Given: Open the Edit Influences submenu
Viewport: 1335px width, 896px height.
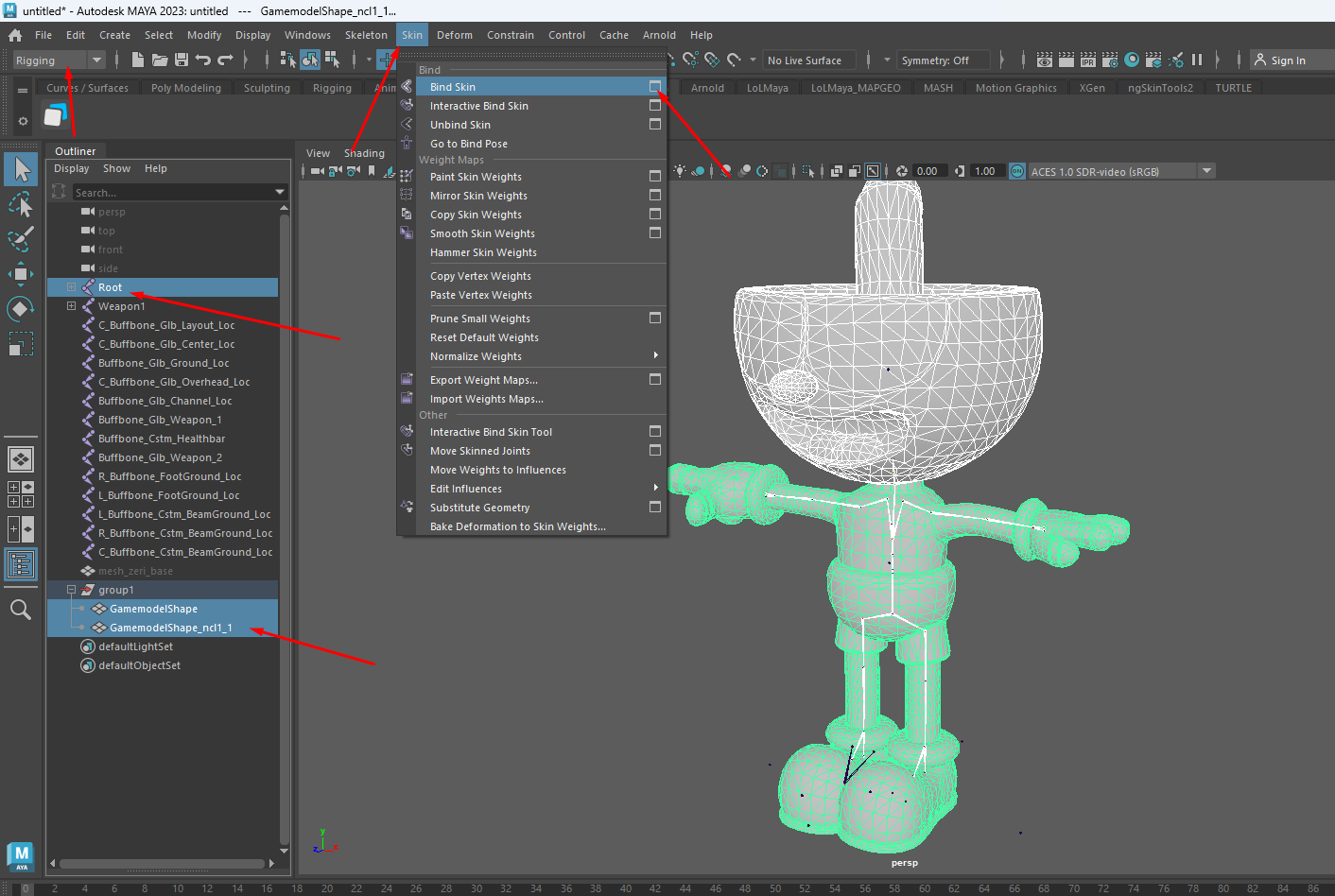Looking at the screenshot, I should click(541, 489).
